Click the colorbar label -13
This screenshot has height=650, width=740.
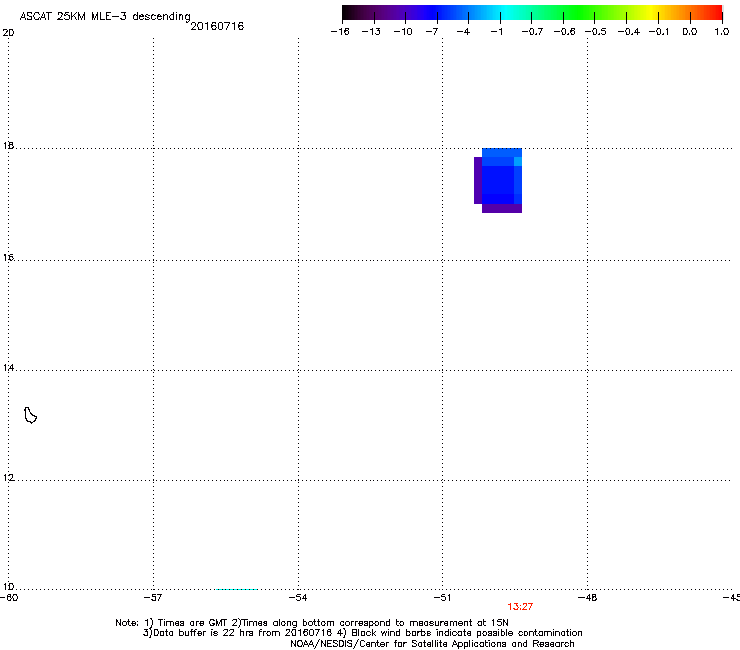[371, 32]
